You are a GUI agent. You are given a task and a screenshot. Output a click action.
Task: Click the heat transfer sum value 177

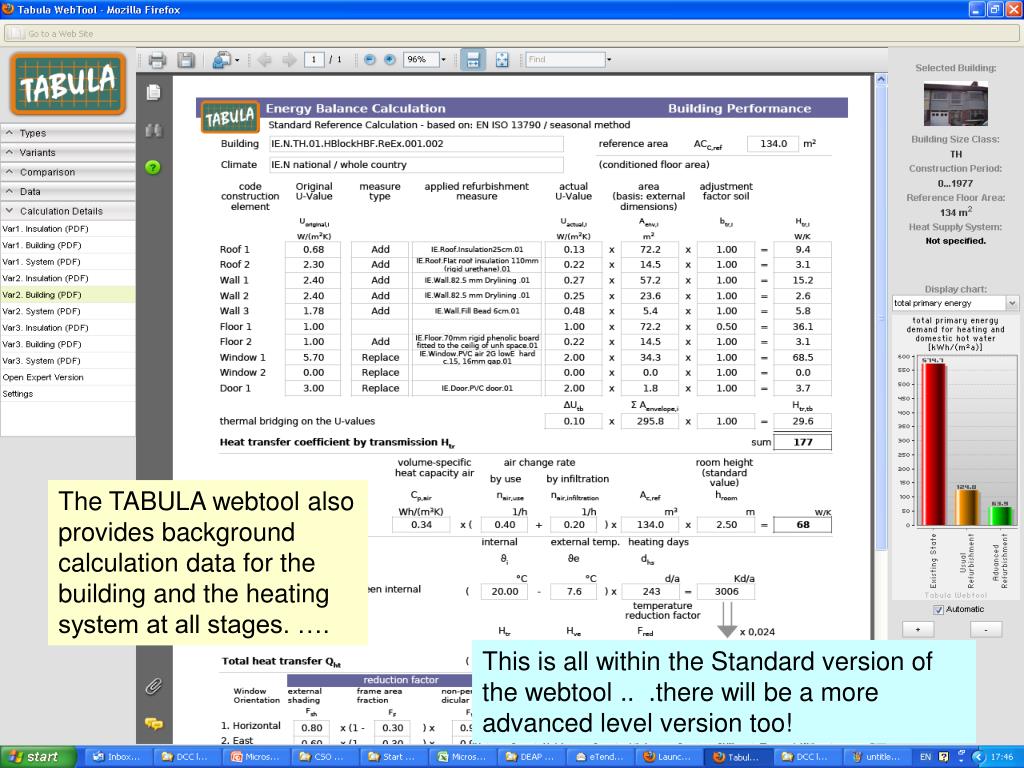coord(803,442)
